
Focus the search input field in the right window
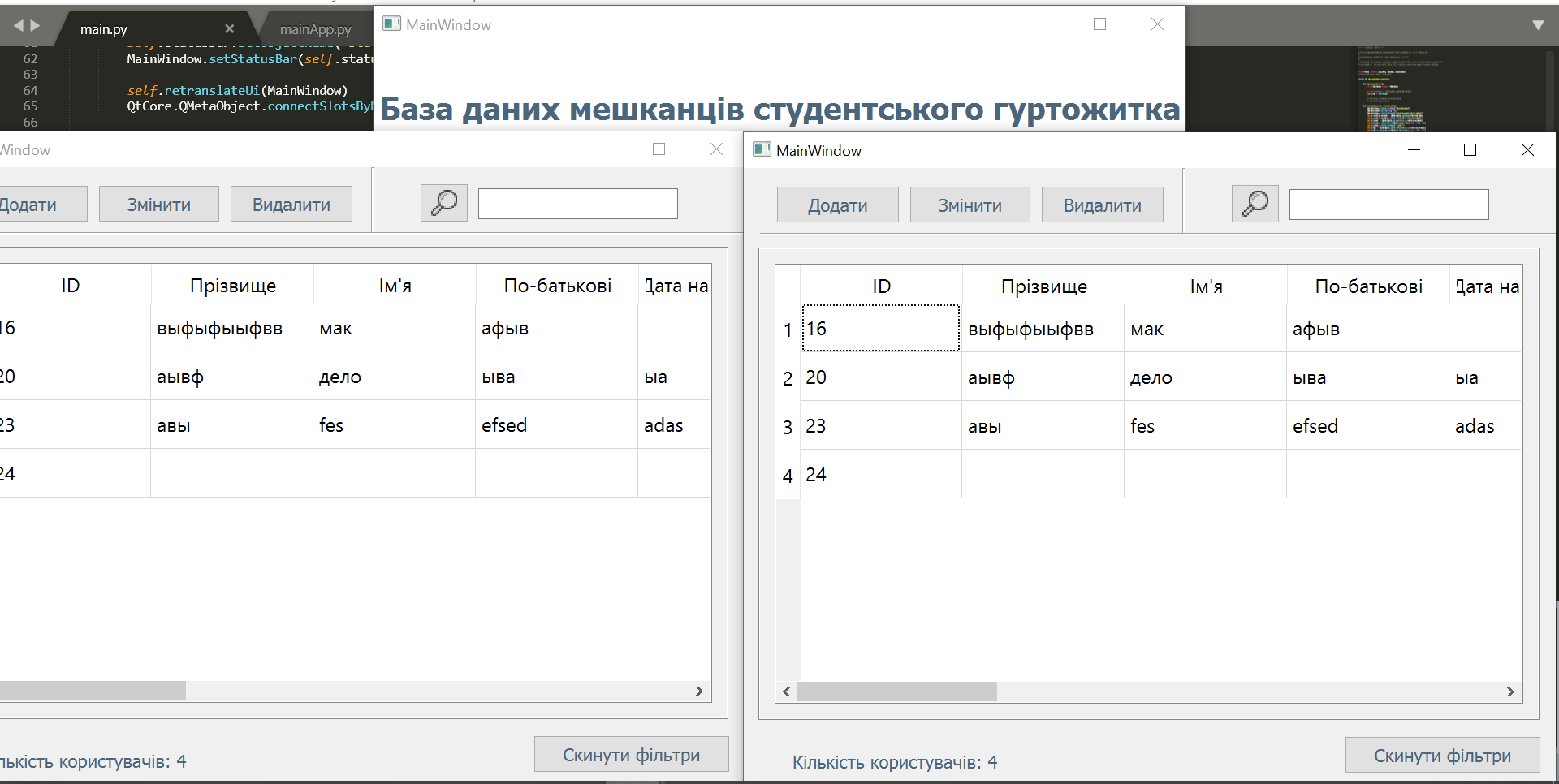click(1388, 205)
